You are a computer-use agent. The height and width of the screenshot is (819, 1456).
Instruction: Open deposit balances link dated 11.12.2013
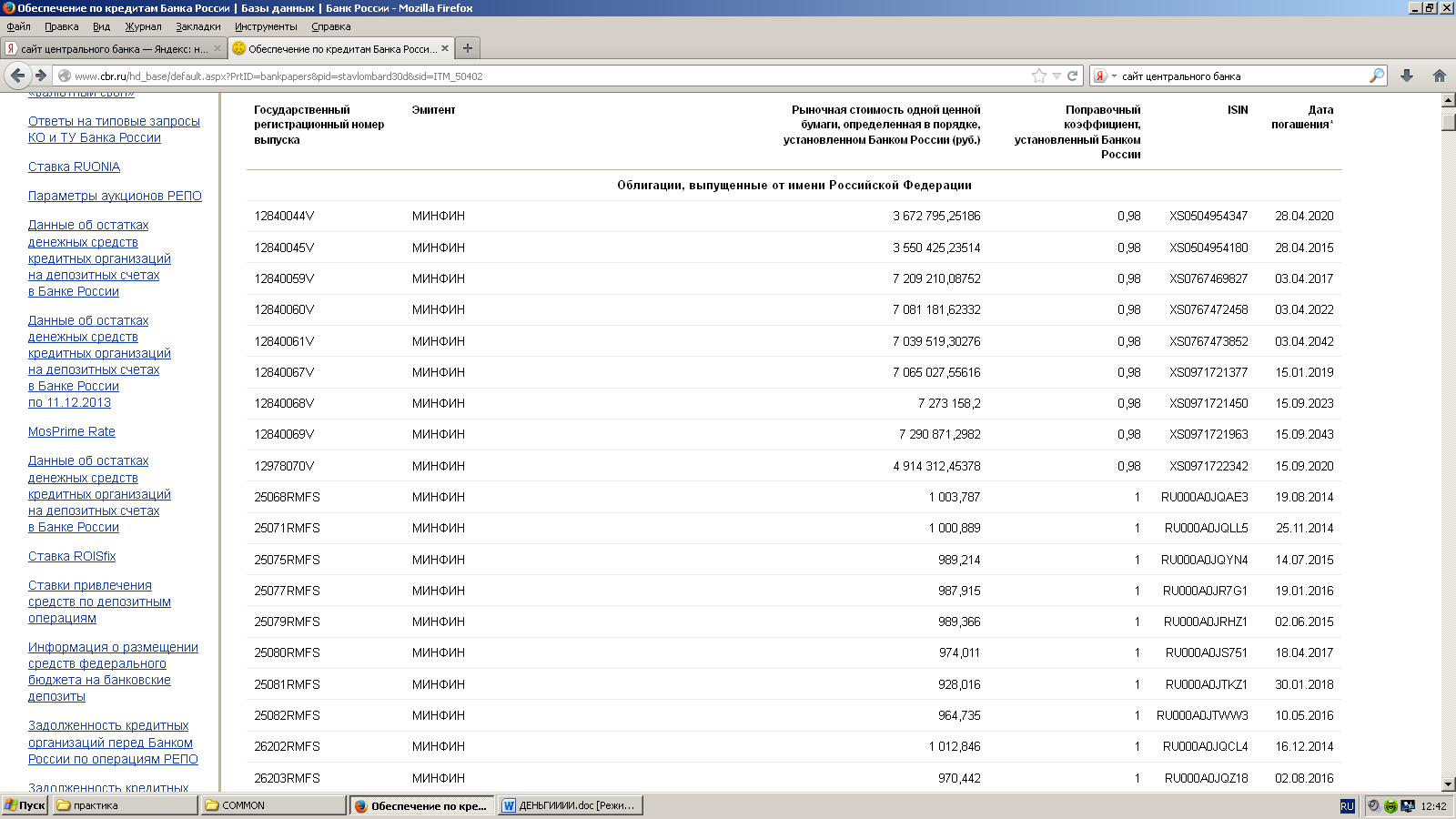(99, 361)
